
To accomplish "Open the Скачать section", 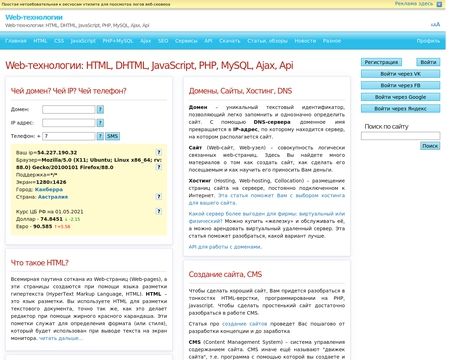I will (230, 41).
